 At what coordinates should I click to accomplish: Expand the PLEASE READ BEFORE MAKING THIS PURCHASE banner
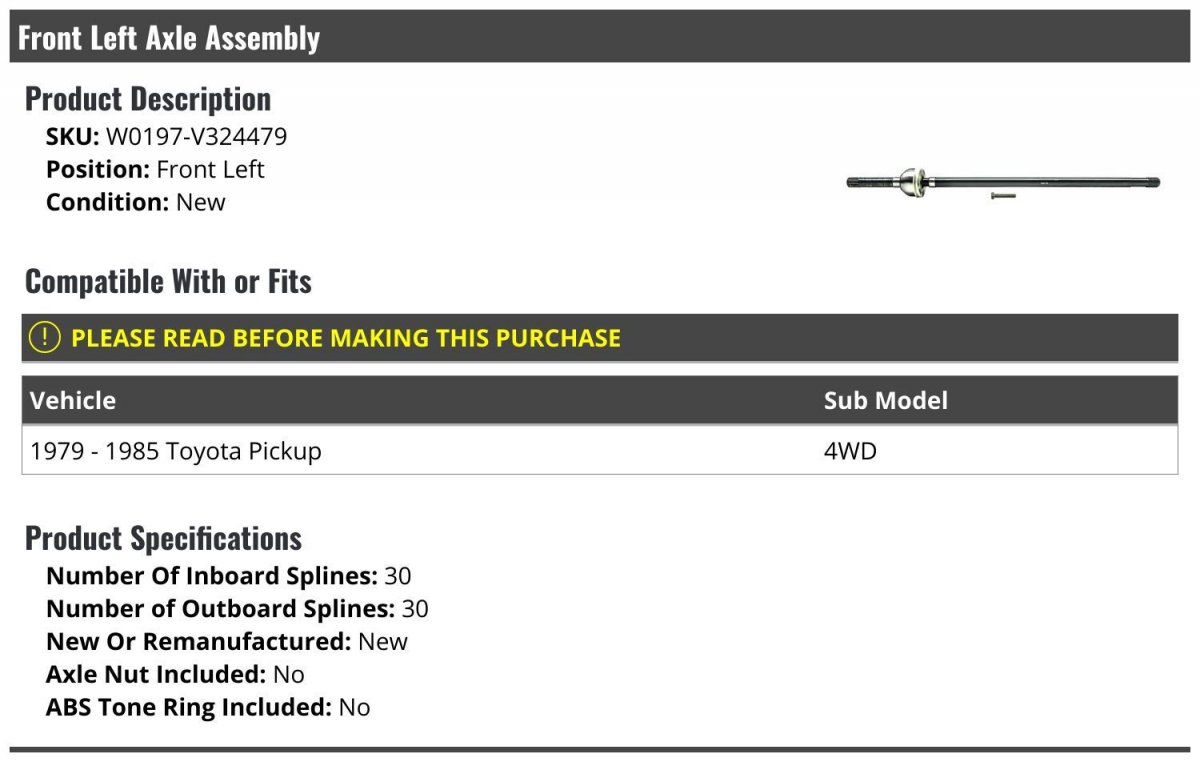click(x=345, y=338)
